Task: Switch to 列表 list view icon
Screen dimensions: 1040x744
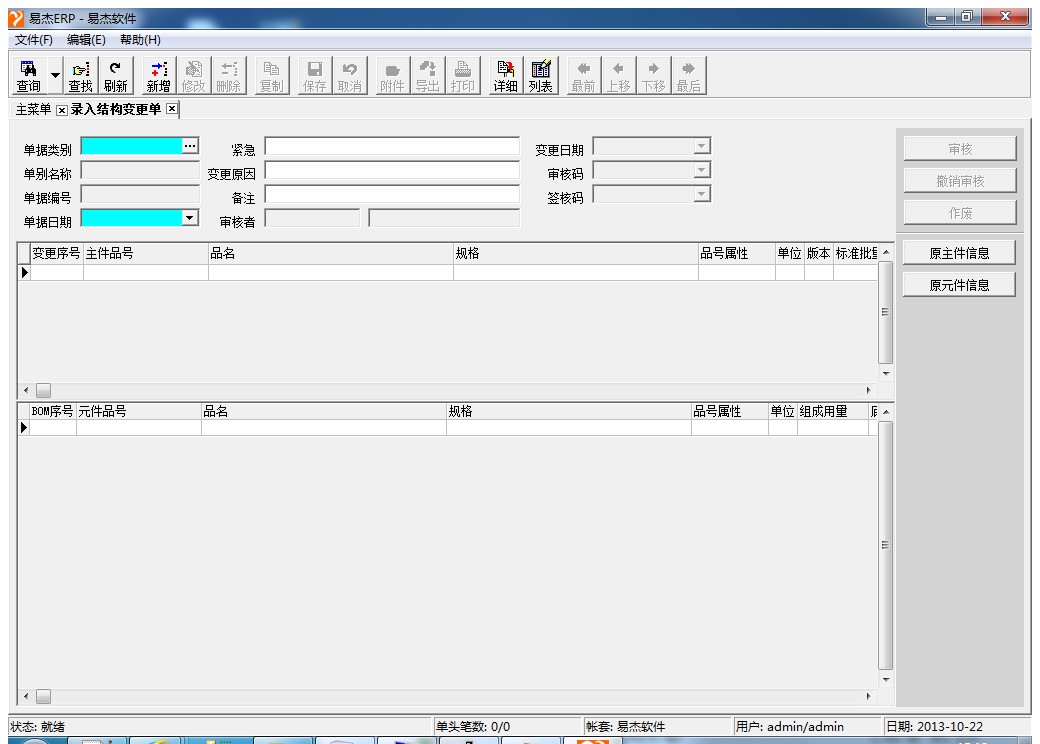Action: tap(541, 76)
